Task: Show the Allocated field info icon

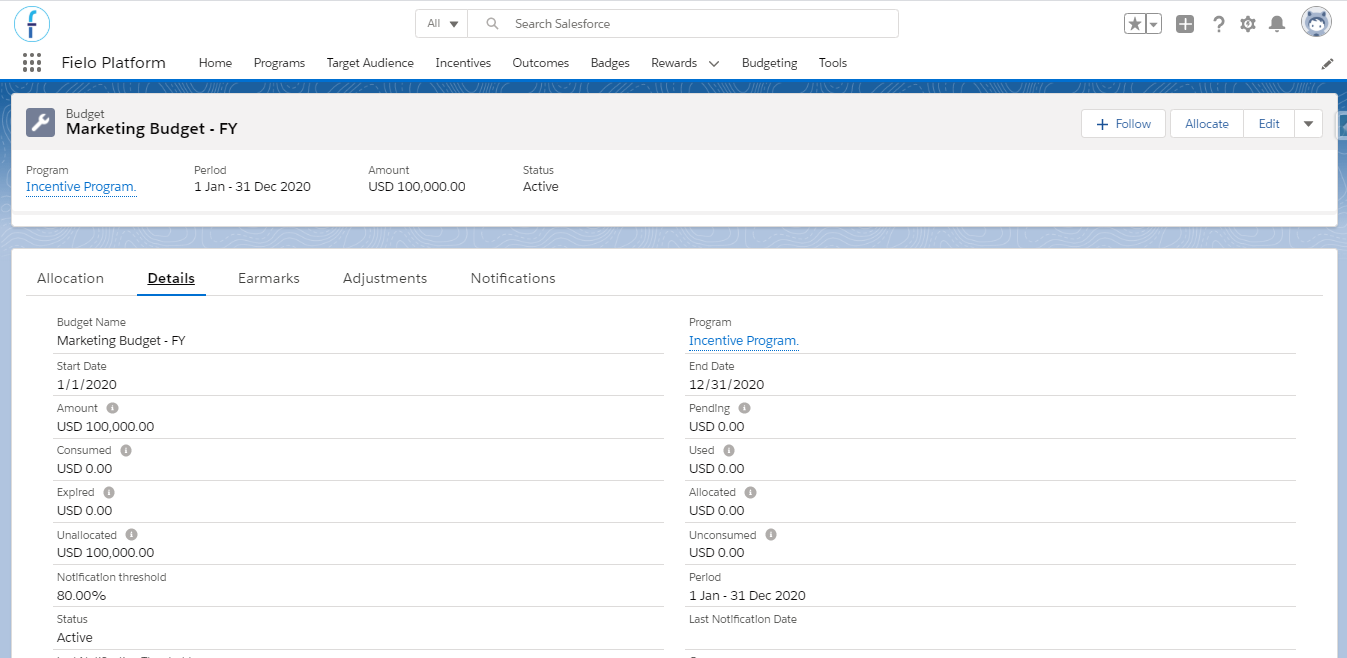Action: (750, 492)
